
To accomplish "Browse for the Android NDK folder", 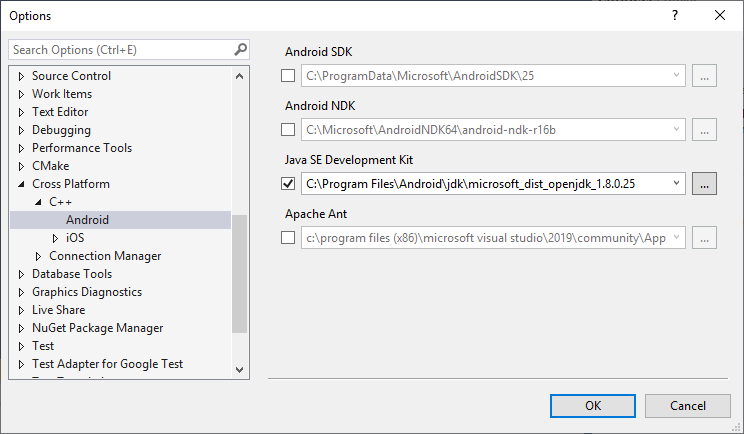I will point(704,129).
